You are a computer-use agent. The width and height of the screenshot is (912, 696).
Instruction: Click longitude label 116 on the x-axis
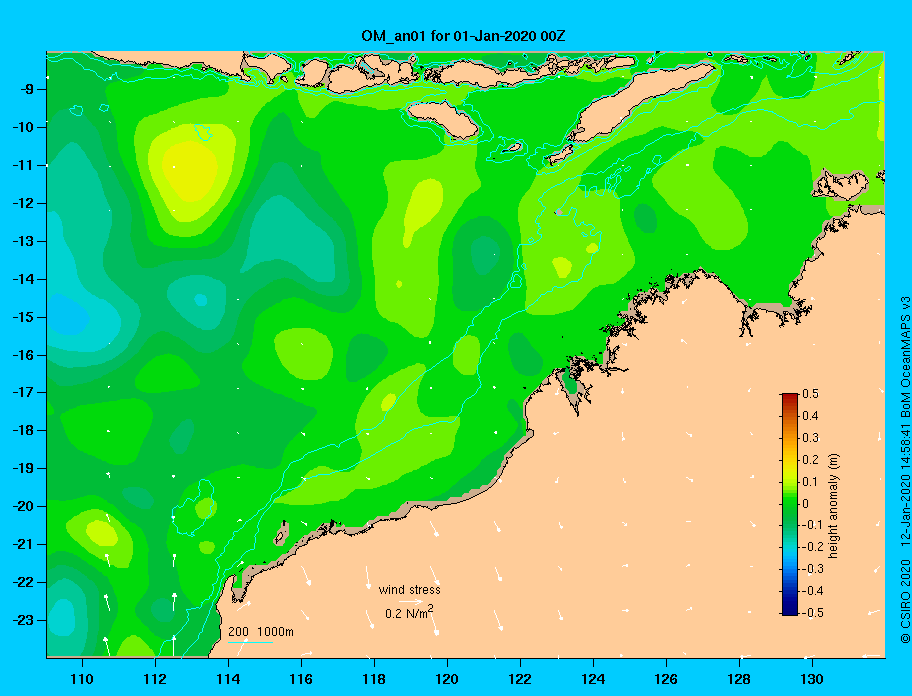point(301,679)
